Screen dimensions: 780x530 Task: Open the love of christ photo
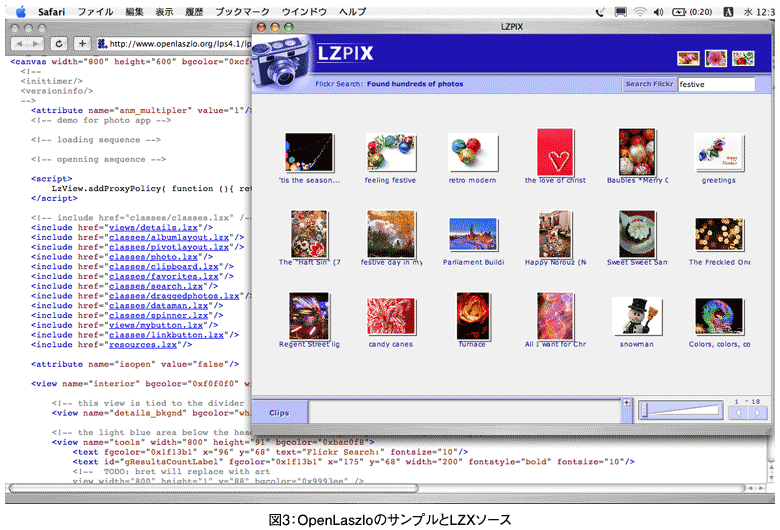pos(555,152)
